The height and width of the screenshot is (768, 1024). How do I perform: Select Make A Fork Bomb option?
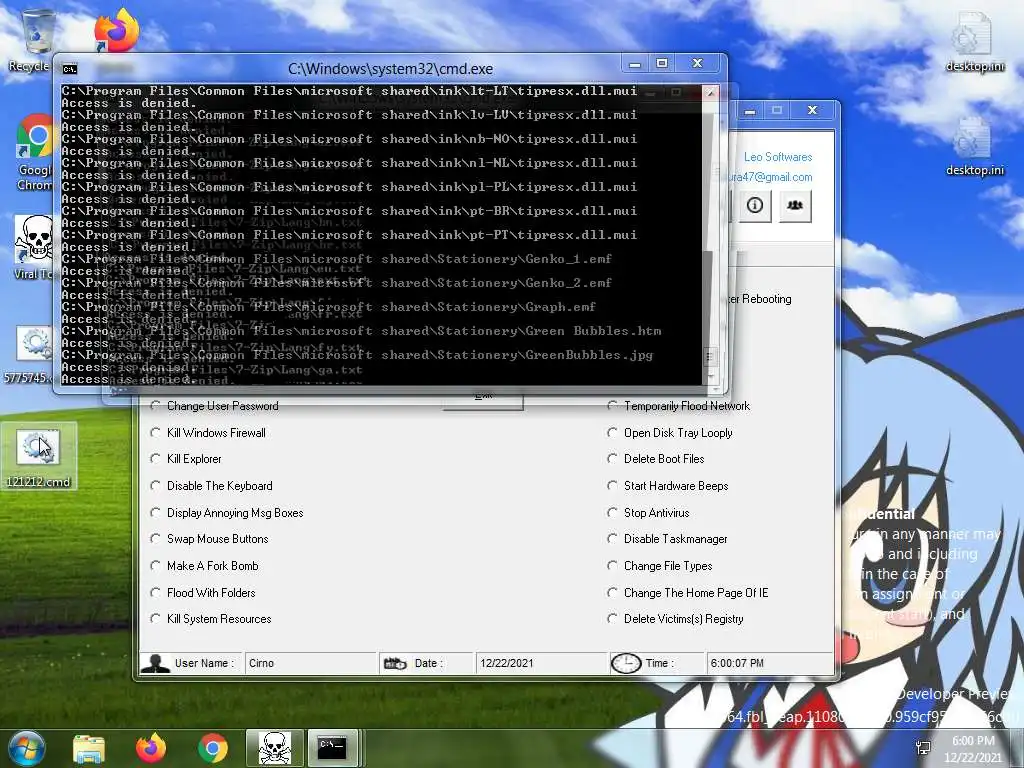tap(204, 566)
